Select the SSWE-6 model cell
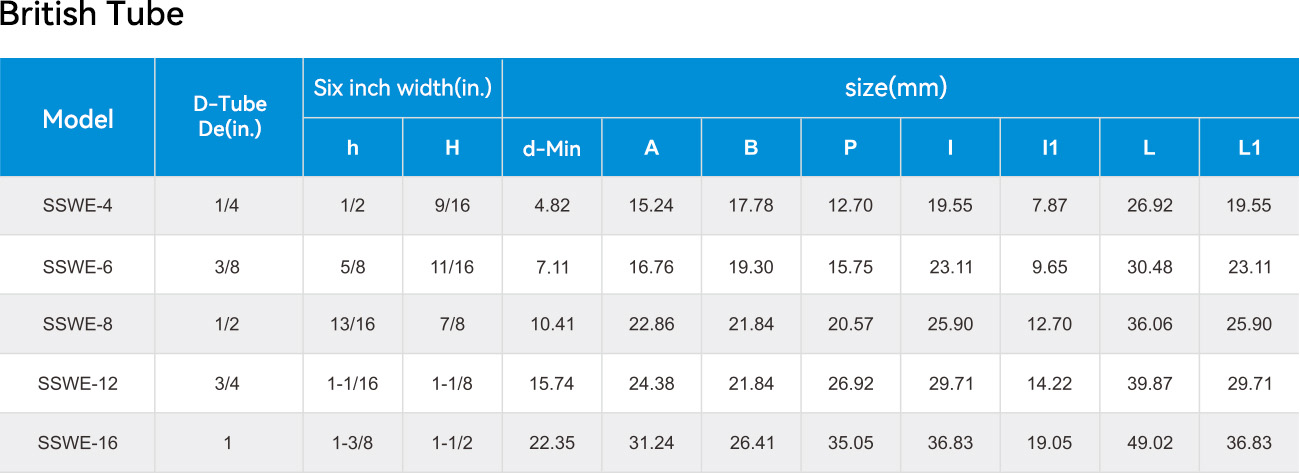This screenshot has height=473, width=1300. point(77,265)
